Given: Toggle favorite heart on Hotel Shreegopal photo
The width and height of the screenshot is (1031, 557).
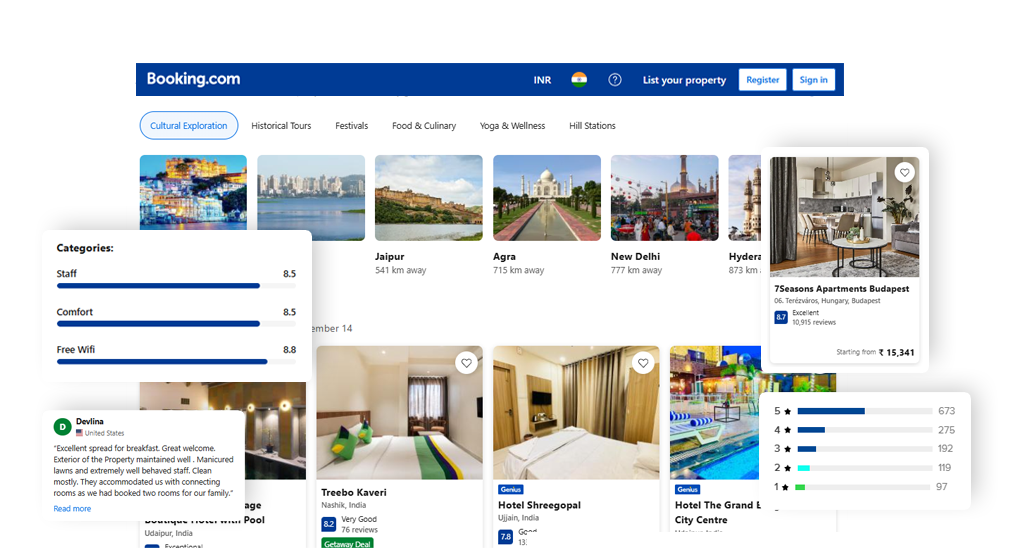Looking at the screenshot, I should pos(642,363).
